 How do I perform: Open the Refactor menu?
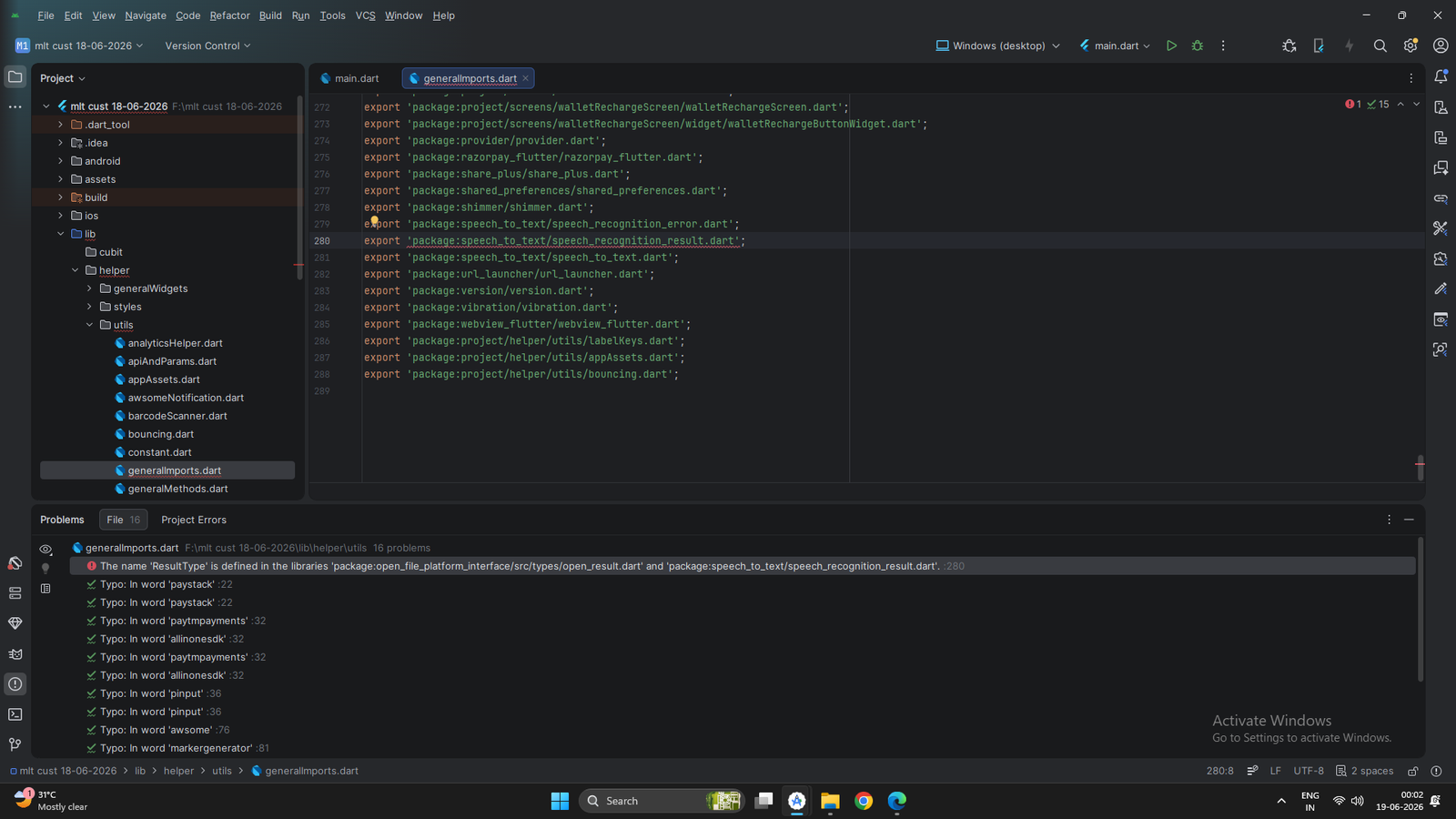tap(229, 15)
